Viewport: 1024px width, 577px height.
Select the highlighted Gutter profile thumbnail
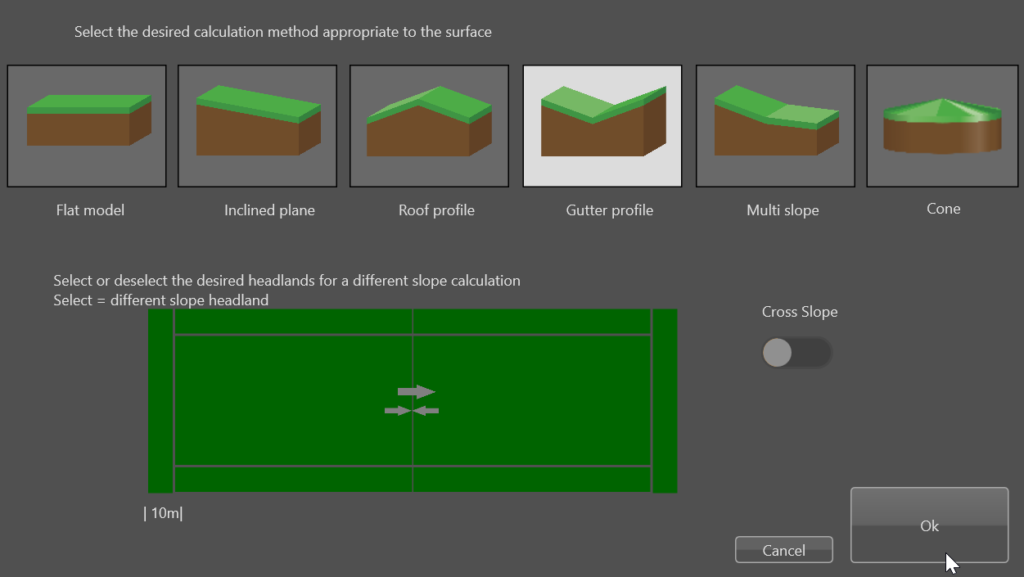coord(603,126)
